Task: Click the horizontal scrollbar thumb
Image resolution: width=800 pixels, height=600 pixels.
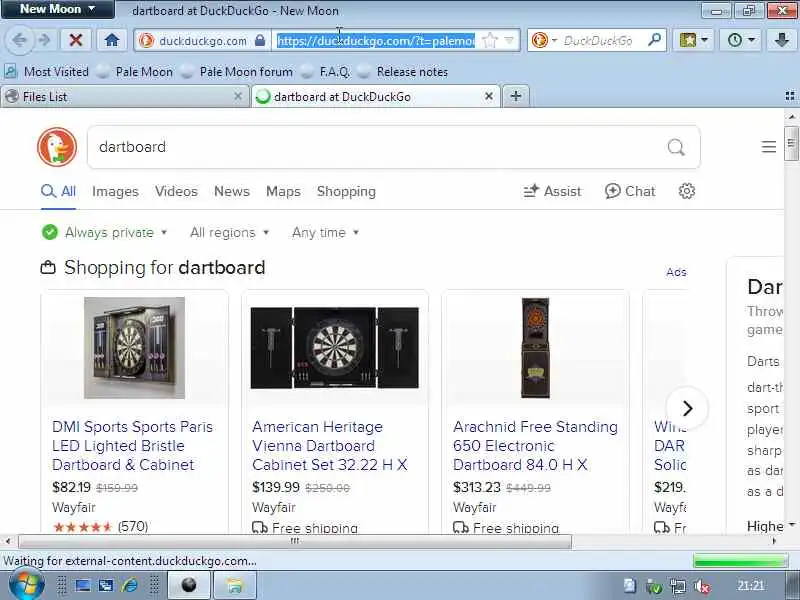Action: coord(295,541)
